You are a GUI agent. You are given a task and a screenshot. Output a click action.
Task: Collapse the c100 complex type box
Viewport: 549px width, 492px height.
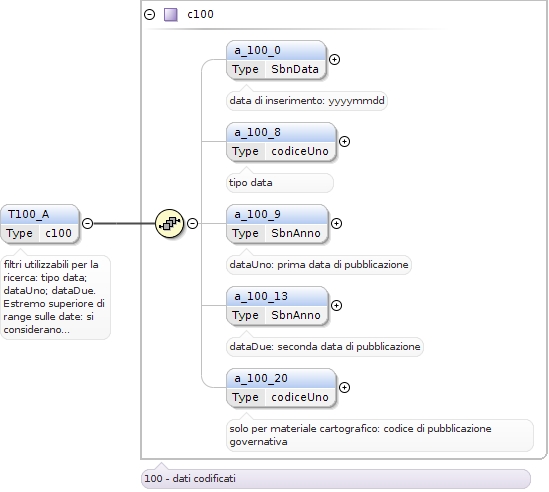(x=150, y=14)
